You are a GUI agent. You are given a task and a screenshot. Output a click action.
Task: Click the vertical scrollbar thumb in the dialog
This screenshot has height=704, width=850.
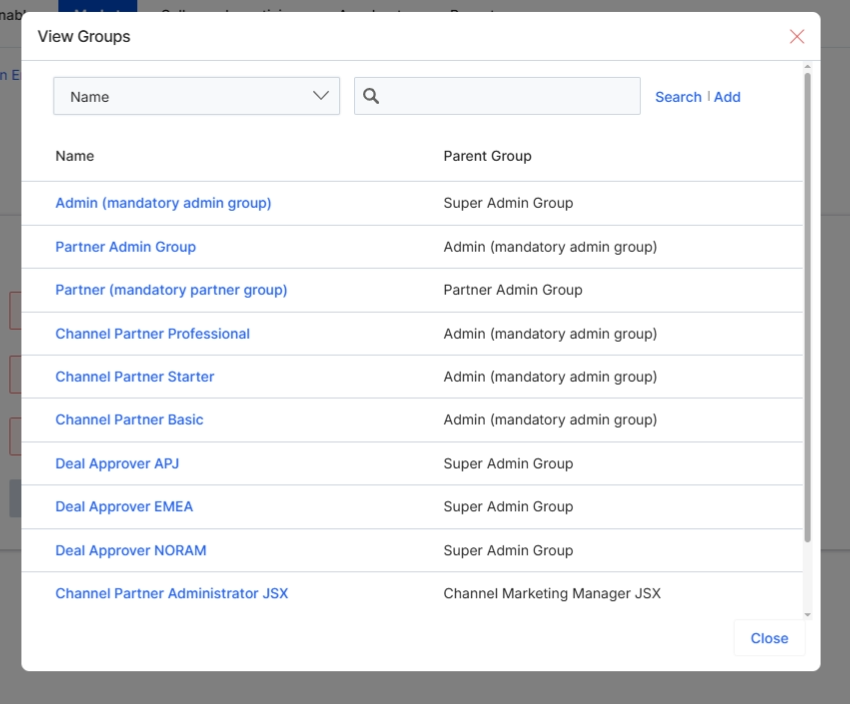(x=807, y=307)
